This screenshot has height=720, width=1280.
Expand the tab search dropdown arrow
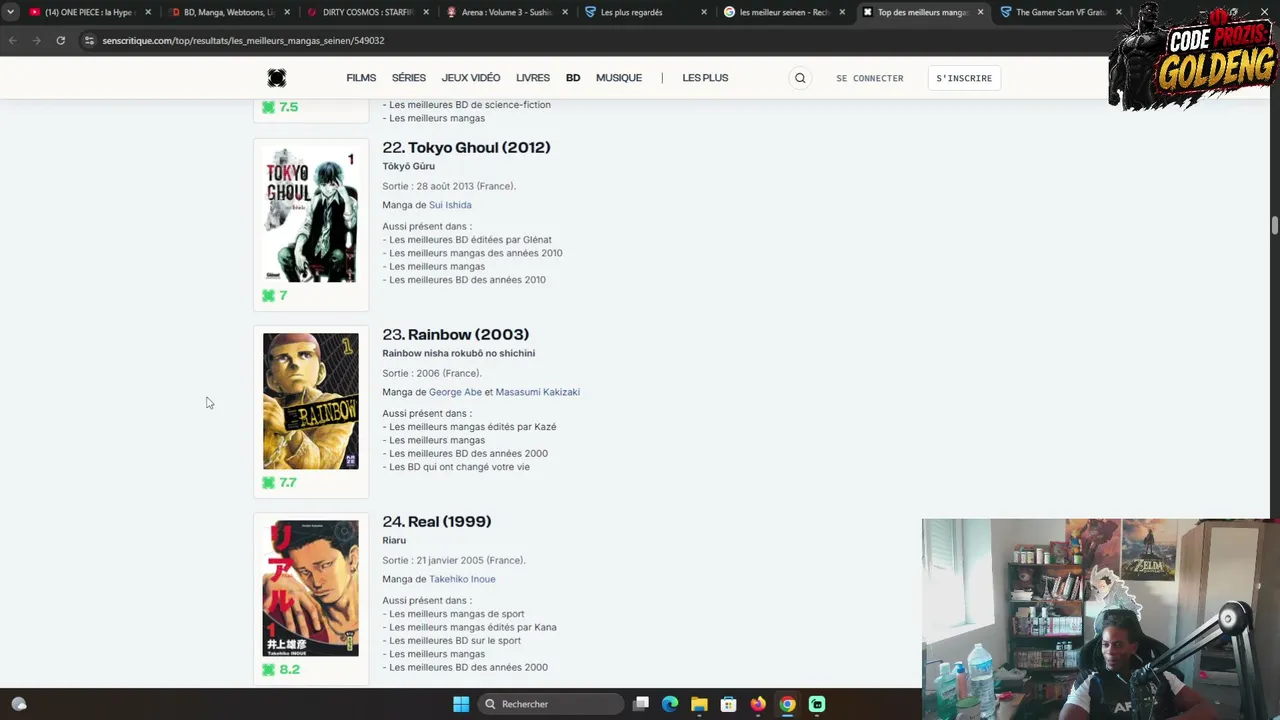(x=10, y=12)
